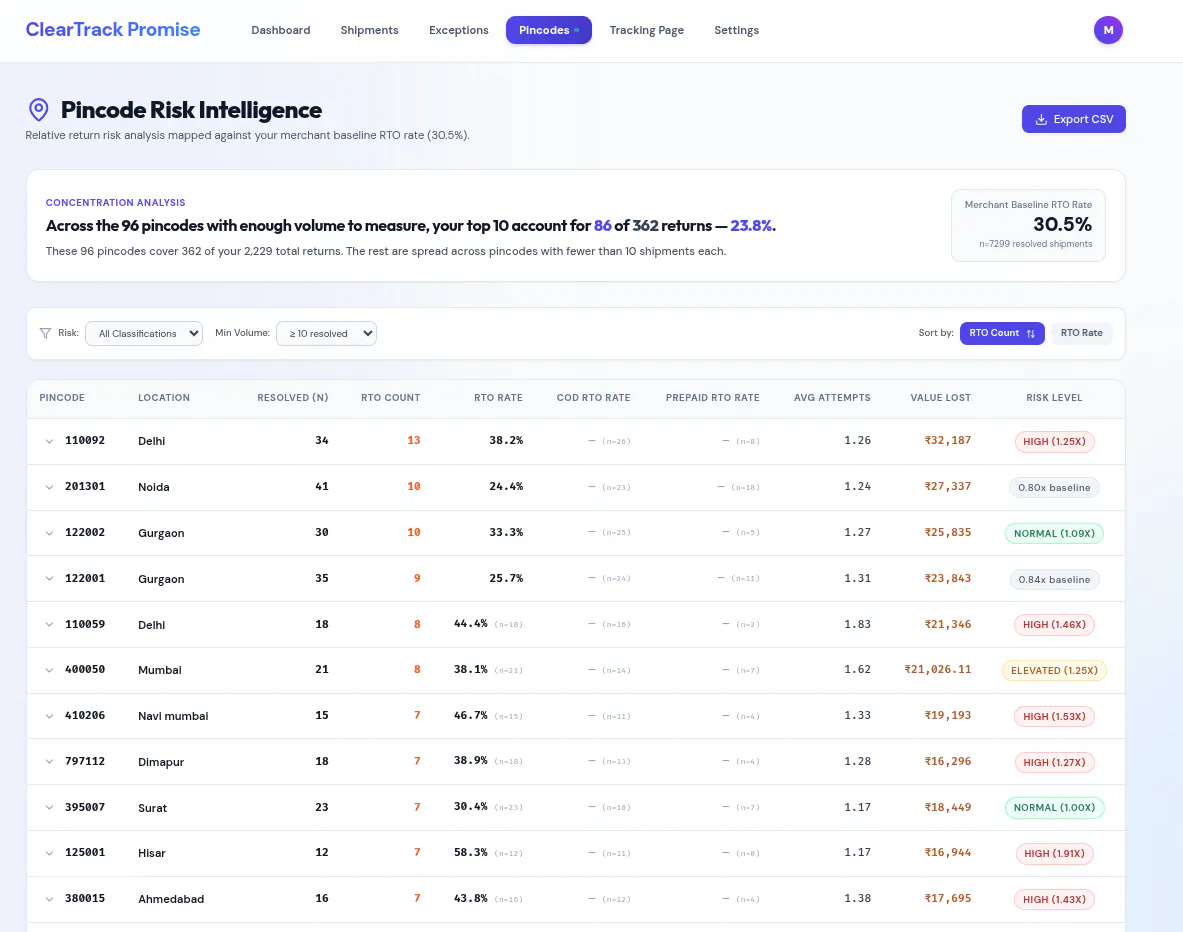Viewport: 1183px width, 932px height.
Task: Open the M user avatar
Action: (x=1108, y=30)
